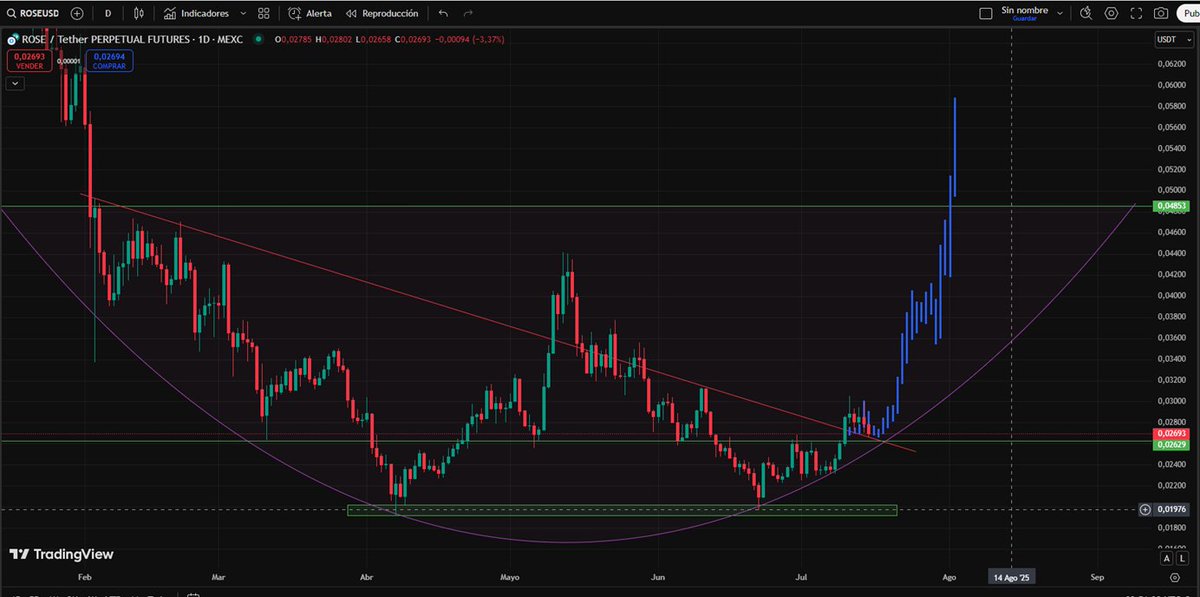Image resolution: width=1200 pixels, height=597 pixels.
Task: Click the red 0,02693 current price label
Action: click(1170, 433)
